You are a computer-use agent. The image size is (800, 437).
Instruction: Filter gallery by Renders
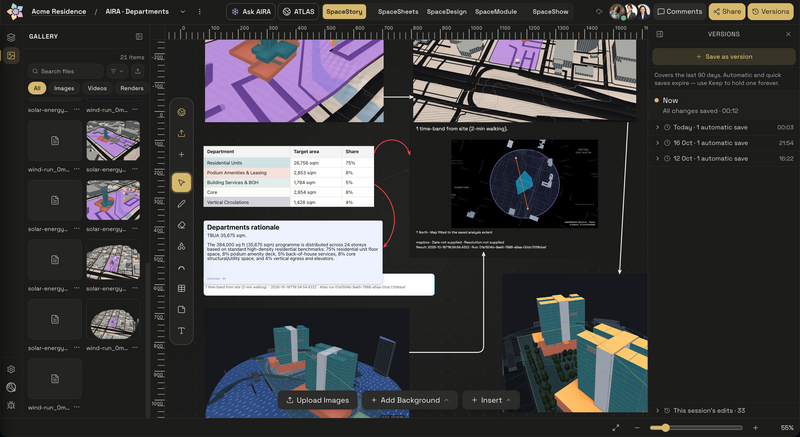click(x=132, y=88)
